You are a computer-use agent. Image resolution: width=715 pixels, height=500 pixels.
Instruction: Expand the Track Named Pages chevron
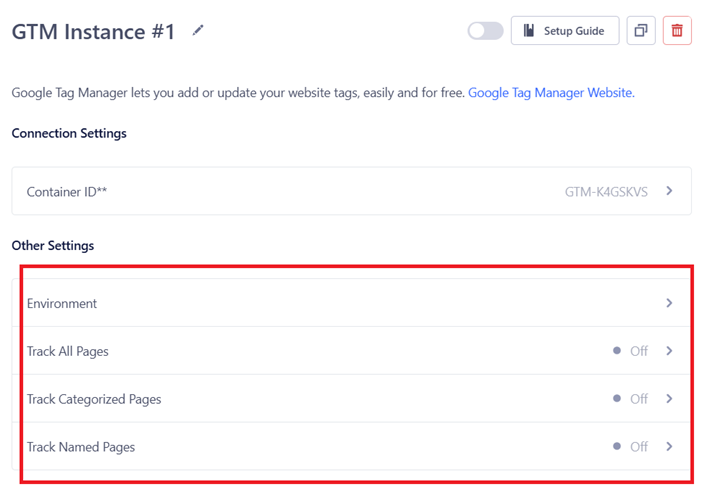(669, 447)
